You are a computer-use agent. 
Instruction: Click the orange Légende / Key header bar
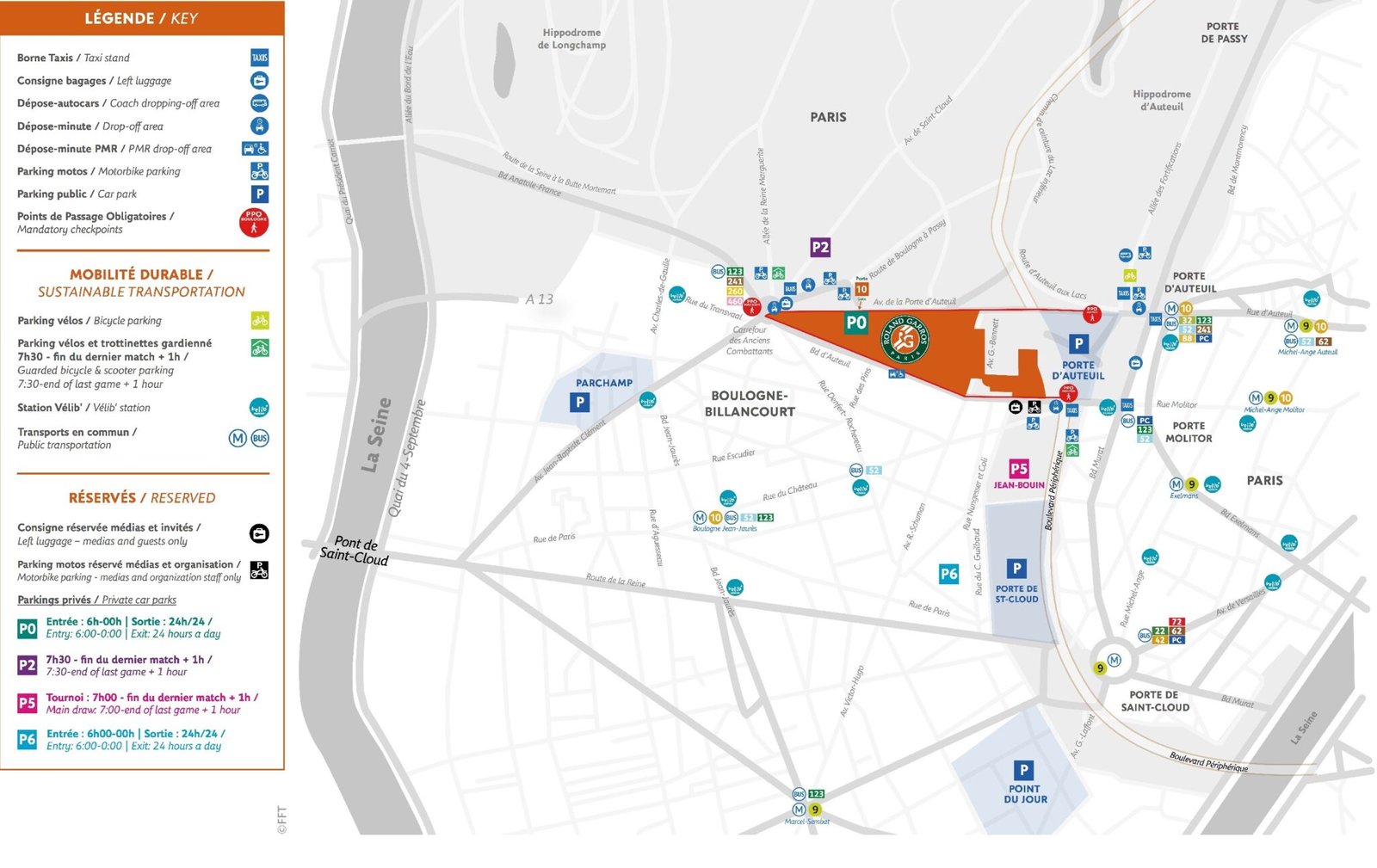click(142, 18)
